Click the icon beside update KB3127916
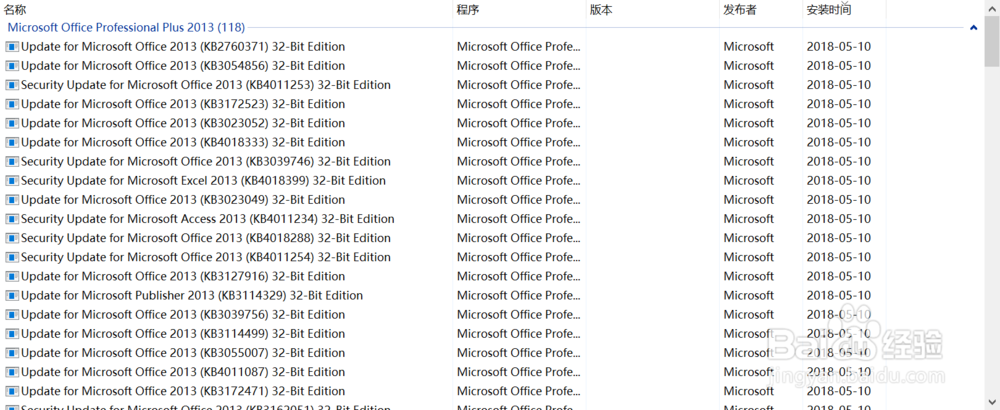Screen dimensions: 1000x410 click(12, 276)
